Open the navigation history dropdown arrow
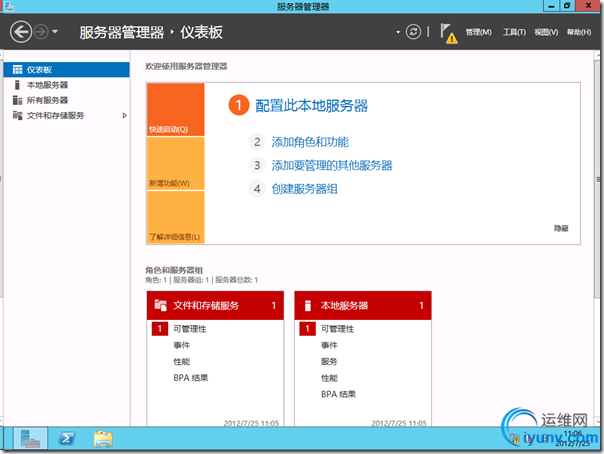 [x=55, y=32]
